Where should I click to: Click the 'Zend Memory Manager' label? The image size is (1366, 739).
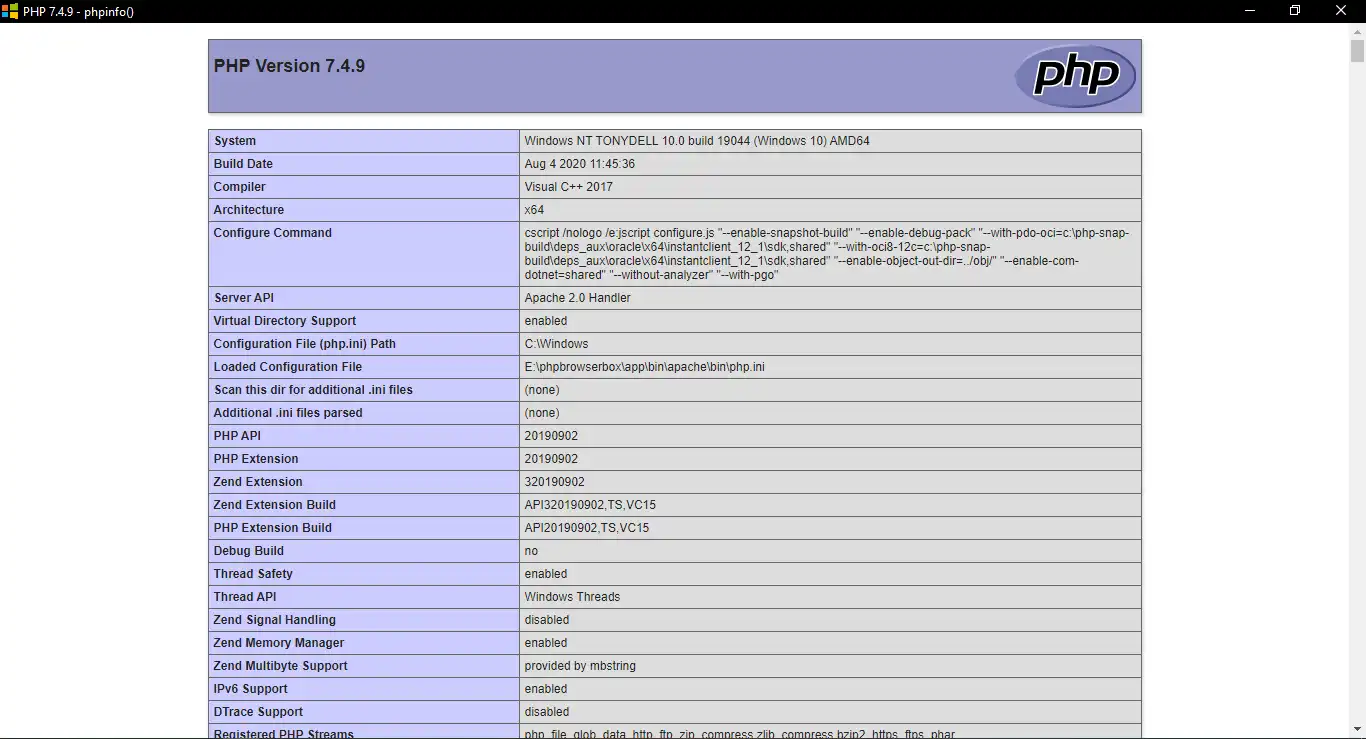[x=279, y=643]
